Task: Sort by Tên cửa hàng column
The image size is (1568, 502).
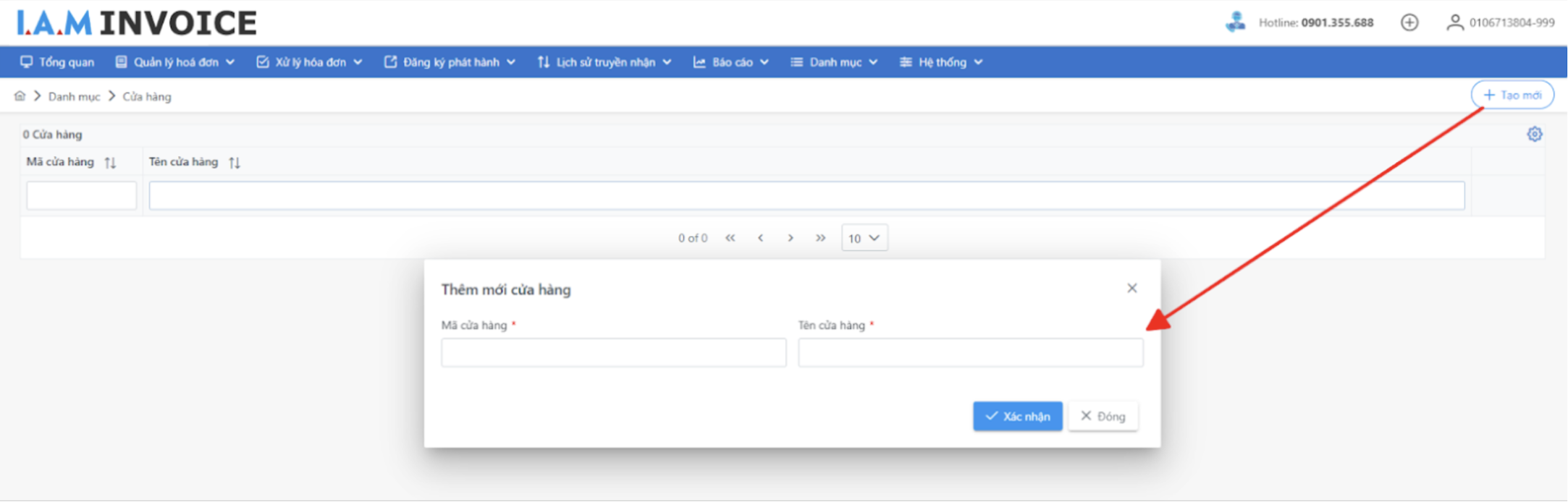Action: pos(235,163)
